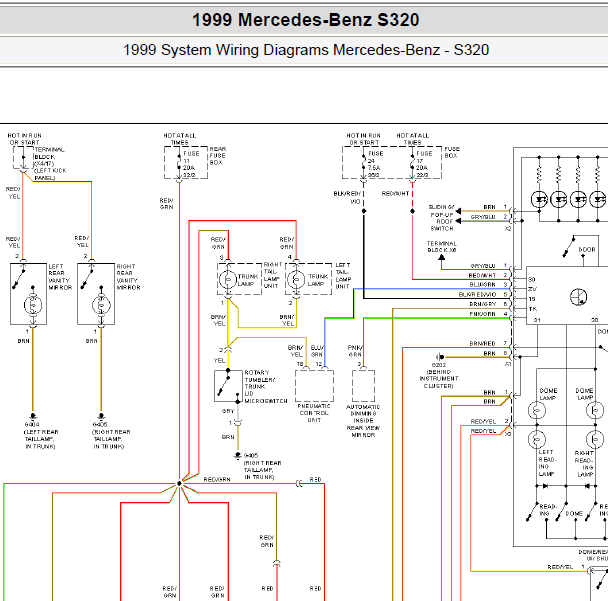Click the "BLK/RED/VIO" wire label under Fuse 24
The height and width of the screenshot is (601, 608).
pos(347,197)
